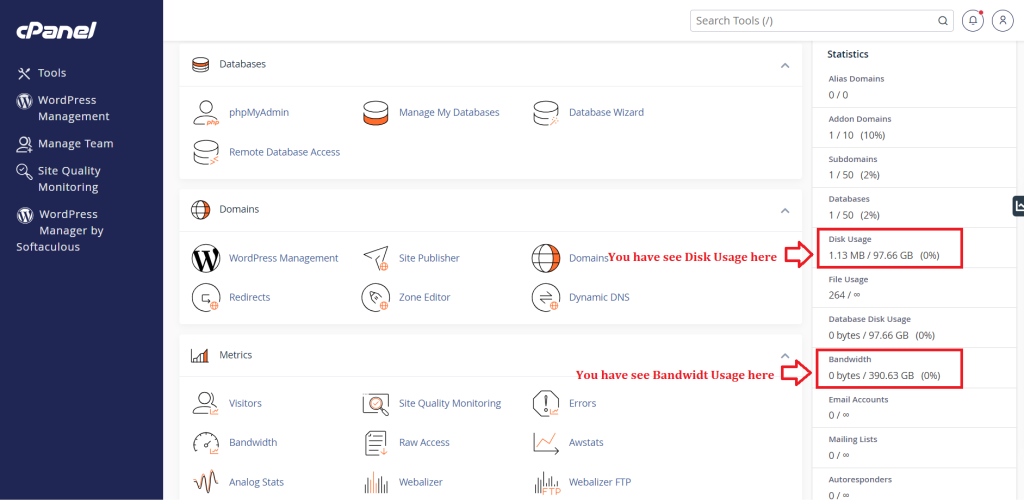1024x503 pixels.
Task: Click the Subdomains statistic label
Action: pyautogui.click(x=853, y=159)
